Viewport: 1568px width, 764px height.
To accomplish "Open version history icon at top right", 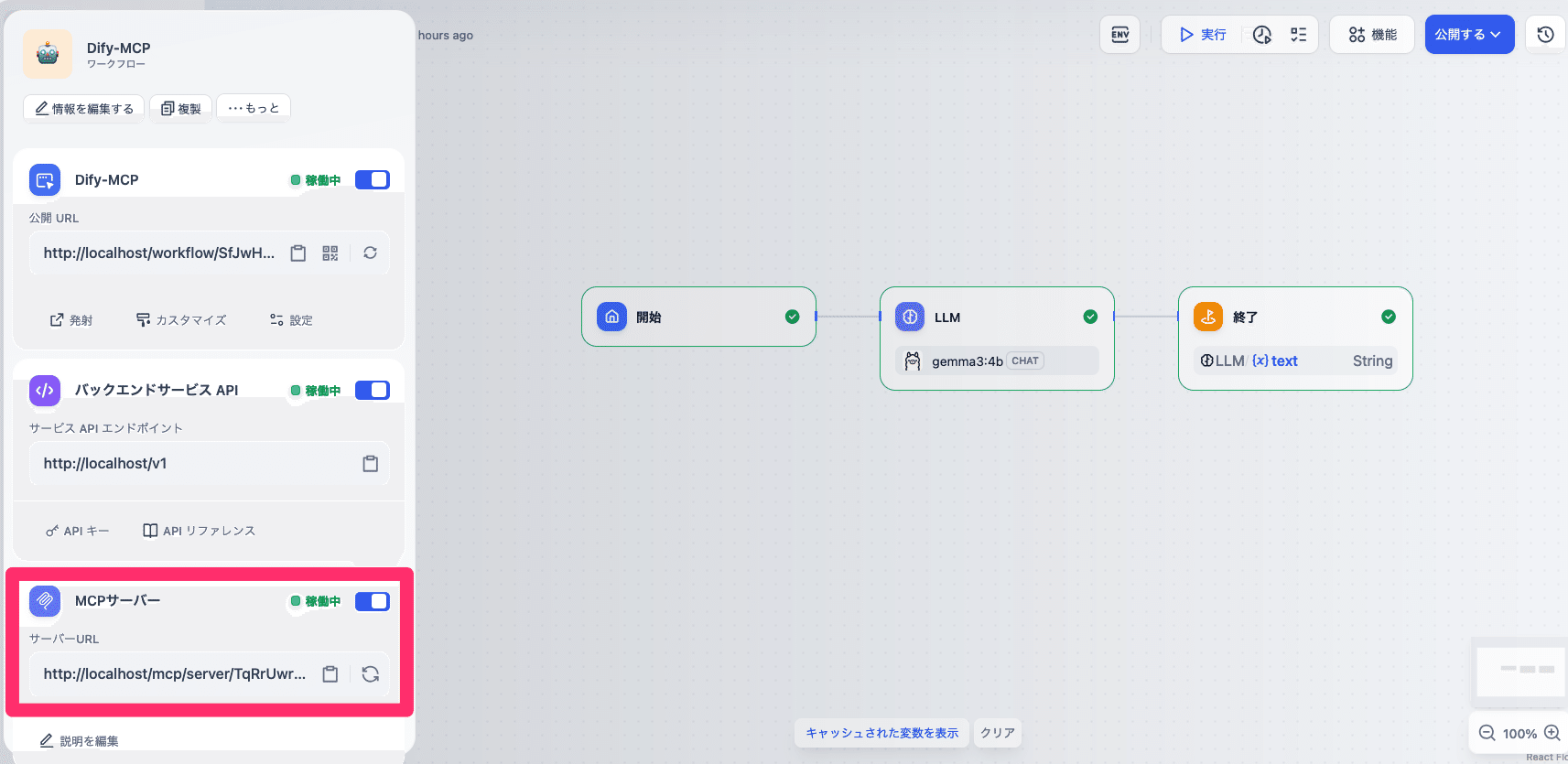I will [1546, 35].
